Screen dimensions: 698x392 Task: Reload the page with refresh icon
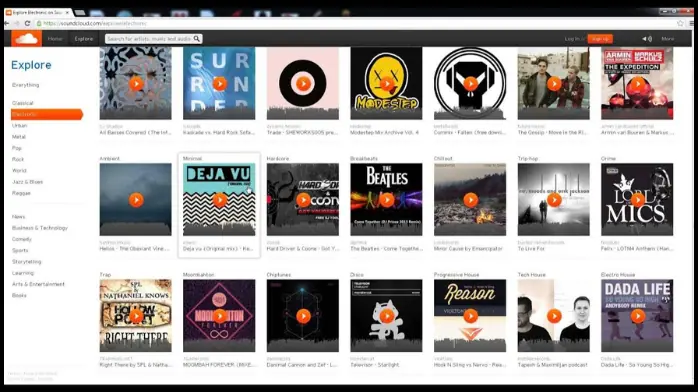(x=27, y=23)
